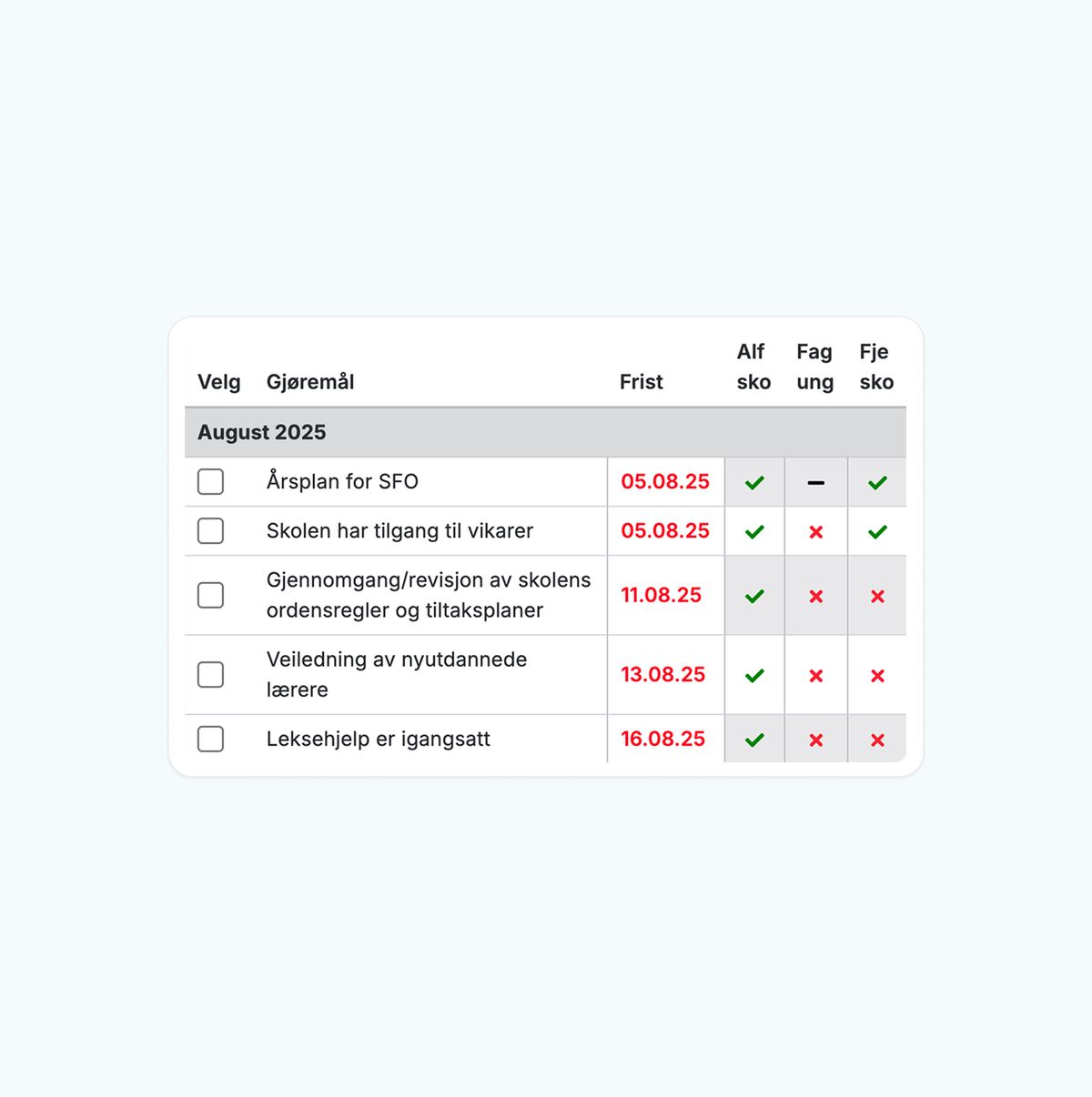Toggle the Veiledning av nyutdannede lærere checkbox
This screenshot has height=1097, width=1092.
pyautogui.click(x=210, y=674)
